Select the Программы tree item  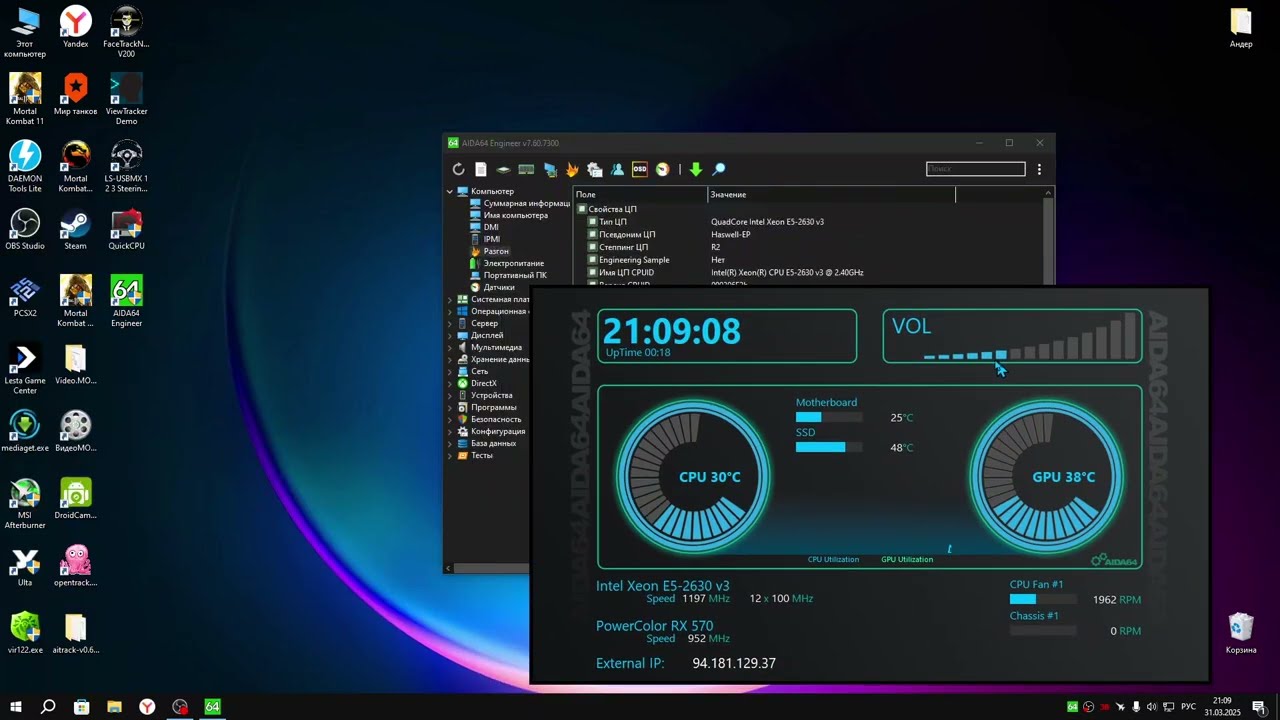(x=486, y=407)
